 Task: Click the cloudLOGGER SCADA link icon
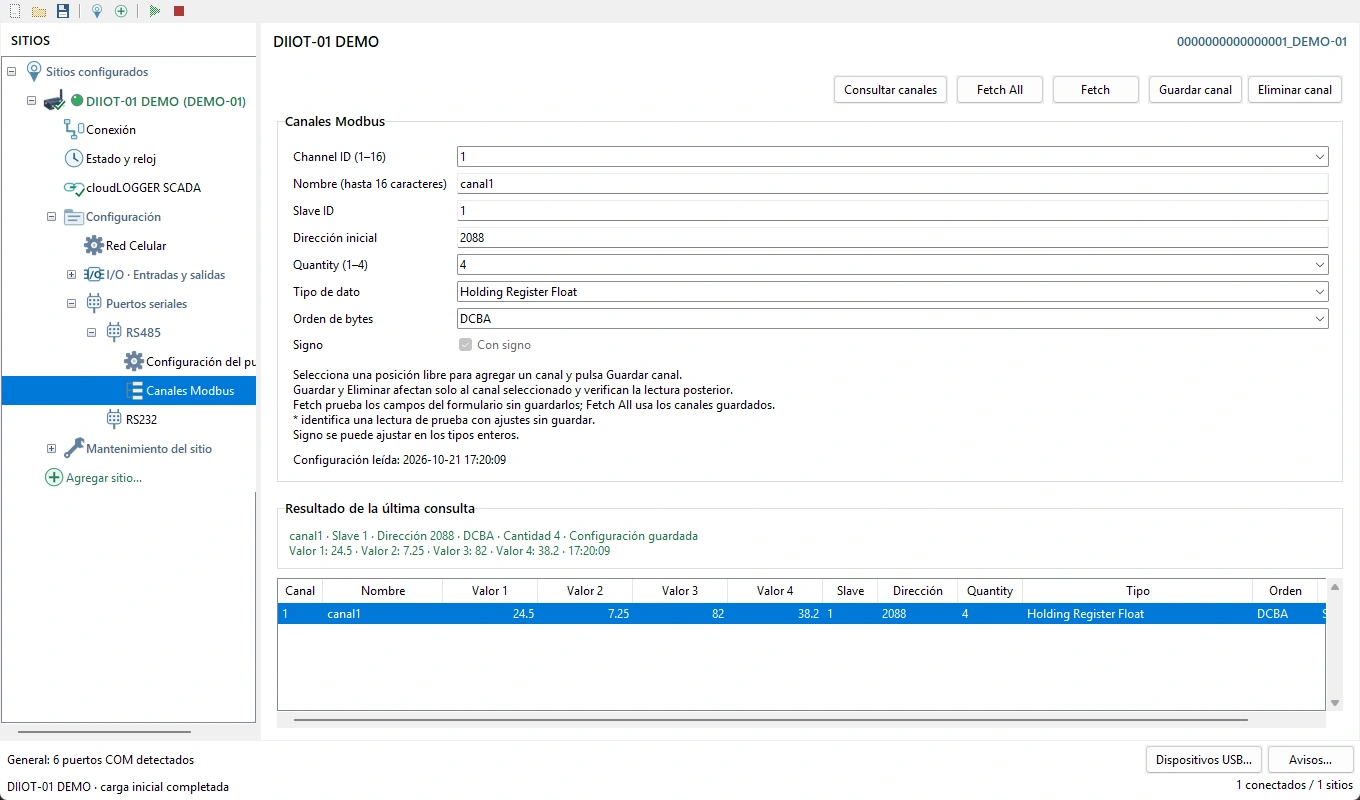pos(74,187)
